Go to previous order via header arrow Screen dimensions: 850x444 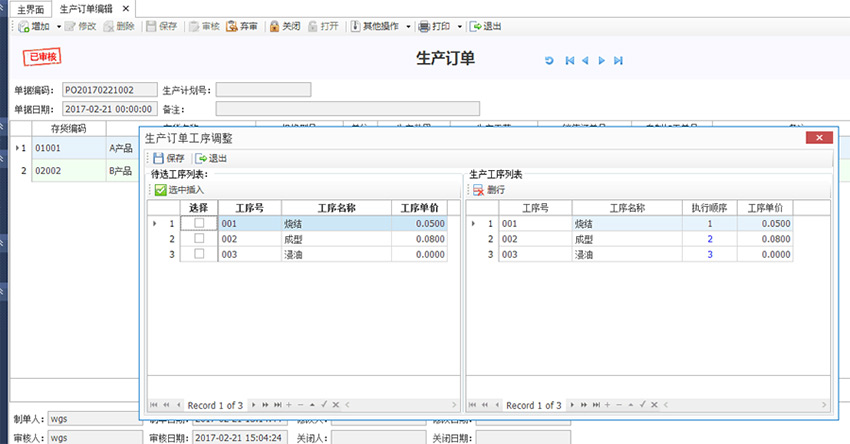pyautogui.click(x=585, y=61)
